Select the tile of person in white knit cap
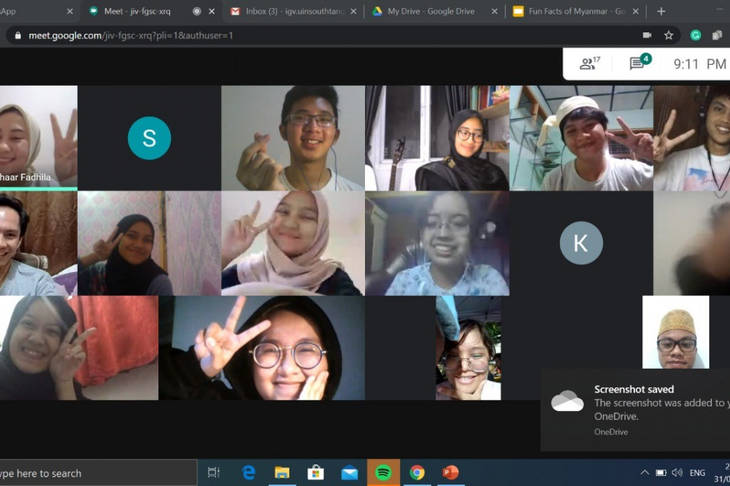 [581, 138]
